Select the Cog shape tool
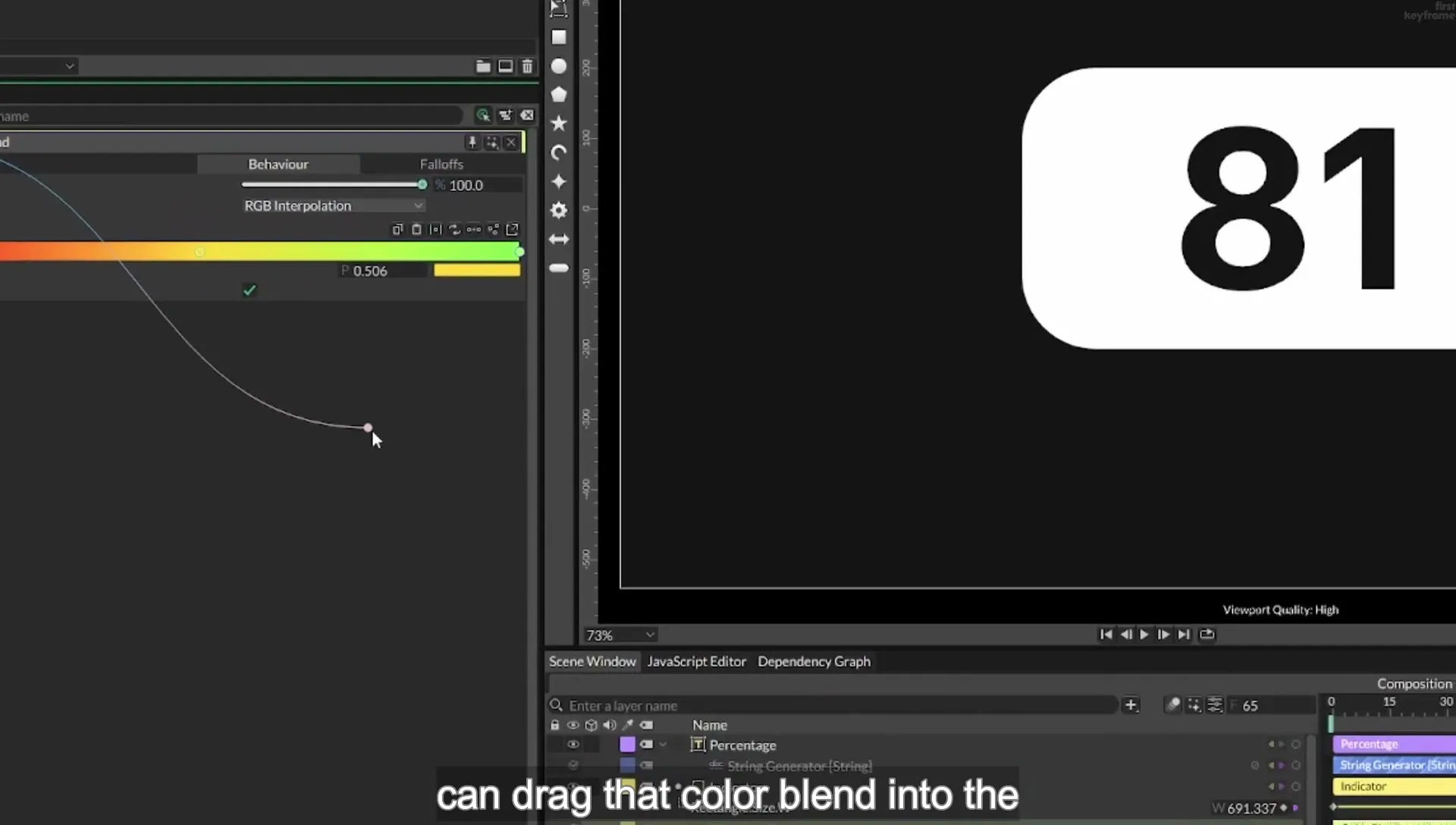 [x=559, y=210]
